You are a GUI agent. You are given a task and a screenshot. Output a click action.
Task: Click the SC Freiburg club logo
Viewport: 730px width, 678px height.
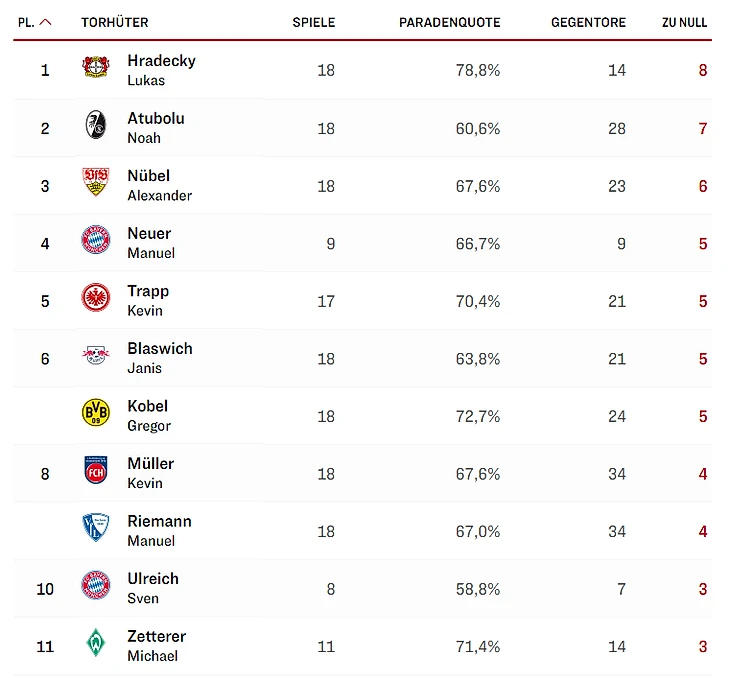[96, 126]
